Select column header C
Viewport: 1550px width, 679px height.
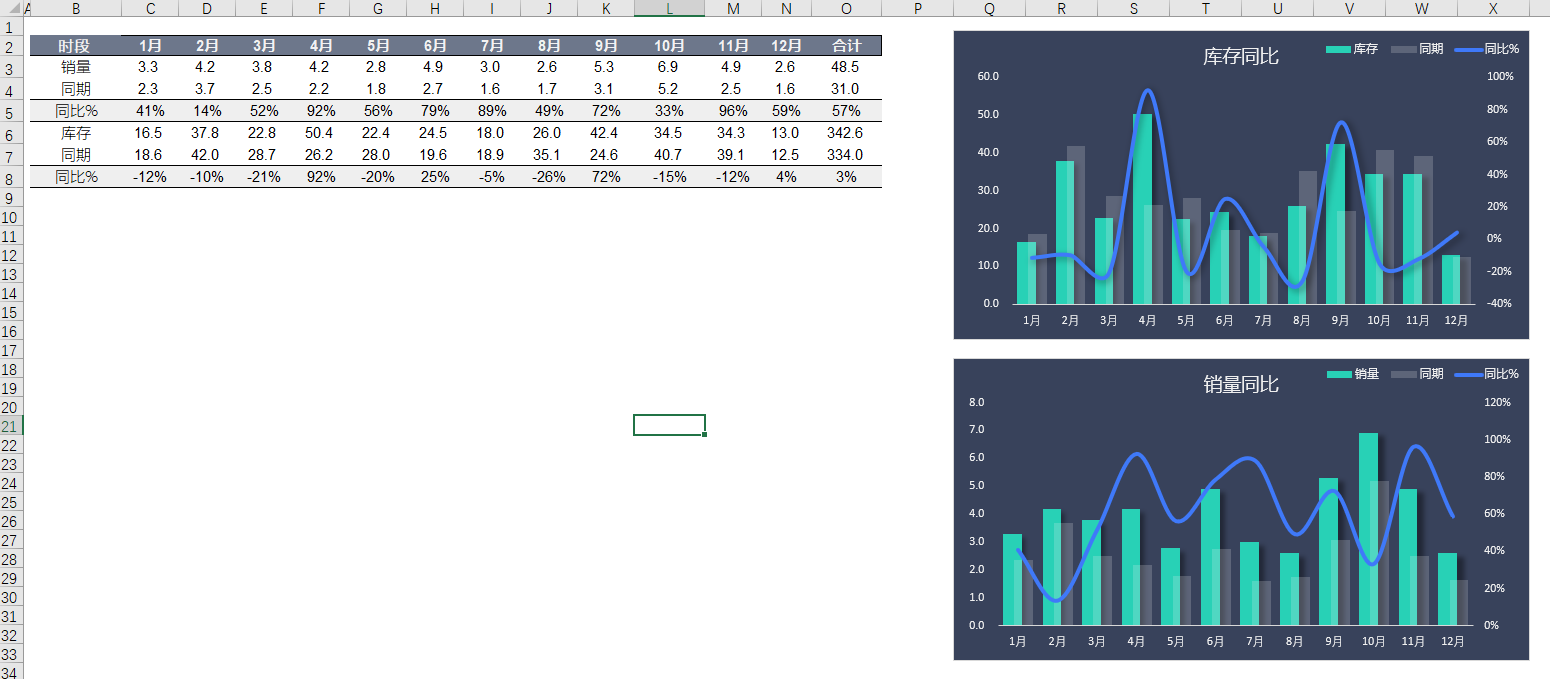click(x=150, y=8)
